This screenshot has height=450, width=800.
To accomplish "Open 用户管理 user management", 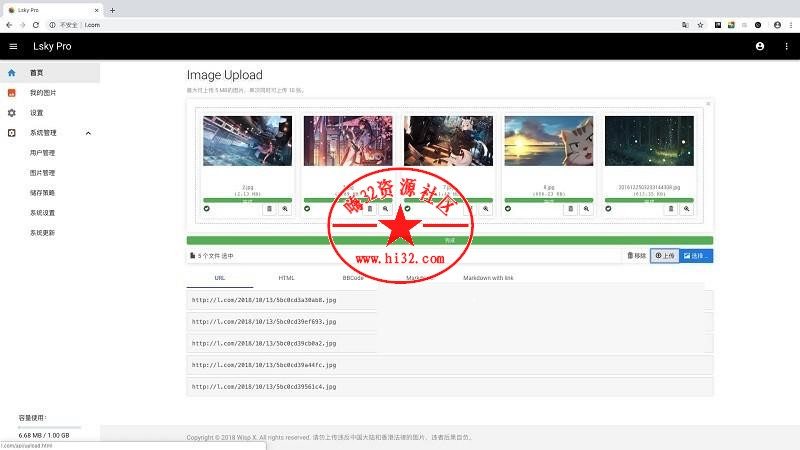I will tap(42, 153).
